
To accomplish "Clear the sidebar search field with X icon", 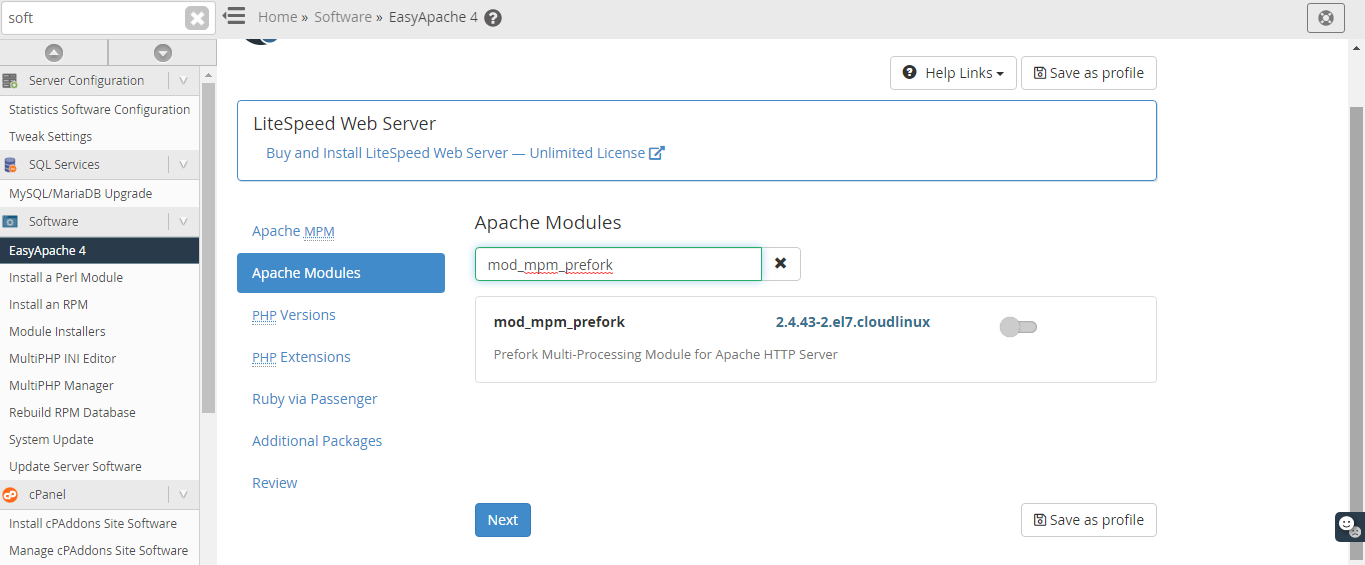I will click(197, 18).
